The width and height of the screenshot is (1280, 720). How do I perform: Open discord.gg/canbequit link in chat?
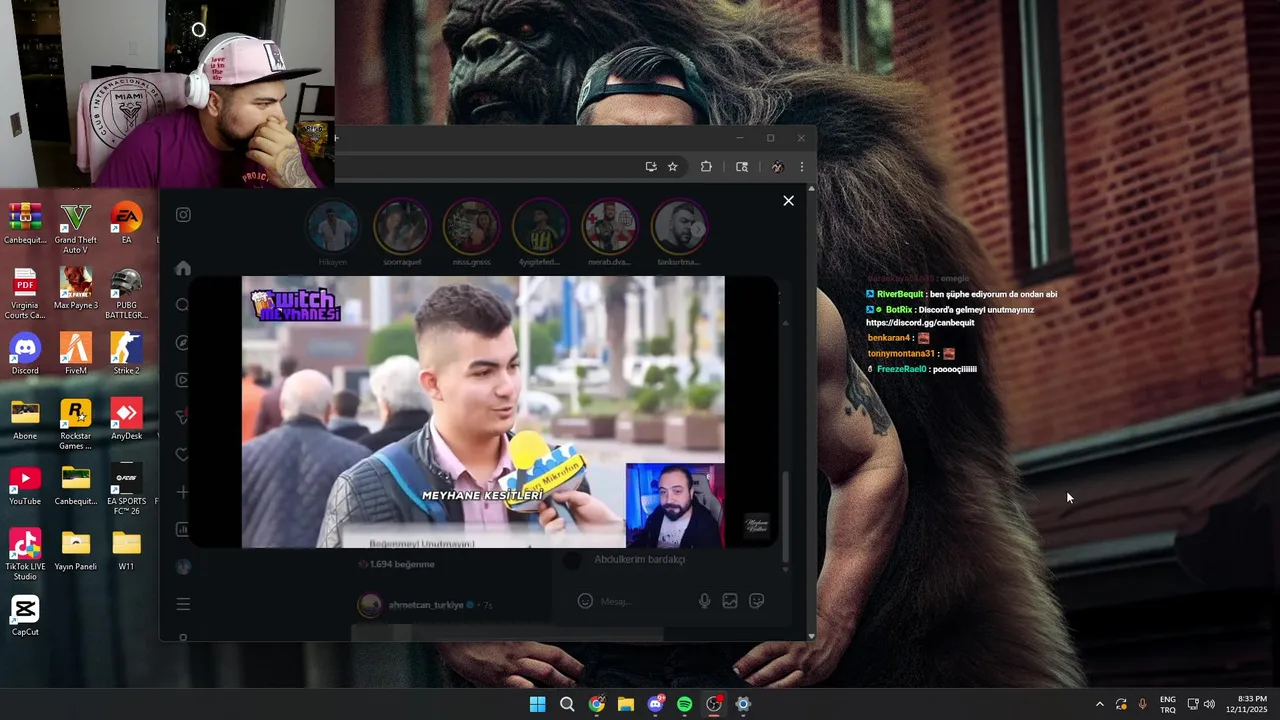tap(920, 323)
